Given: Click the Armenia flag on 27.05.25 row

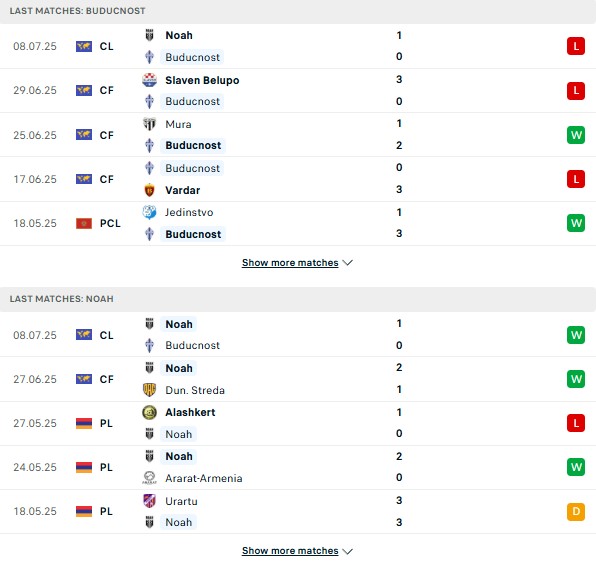Looking at the screenshot, I should pos(84,423).
